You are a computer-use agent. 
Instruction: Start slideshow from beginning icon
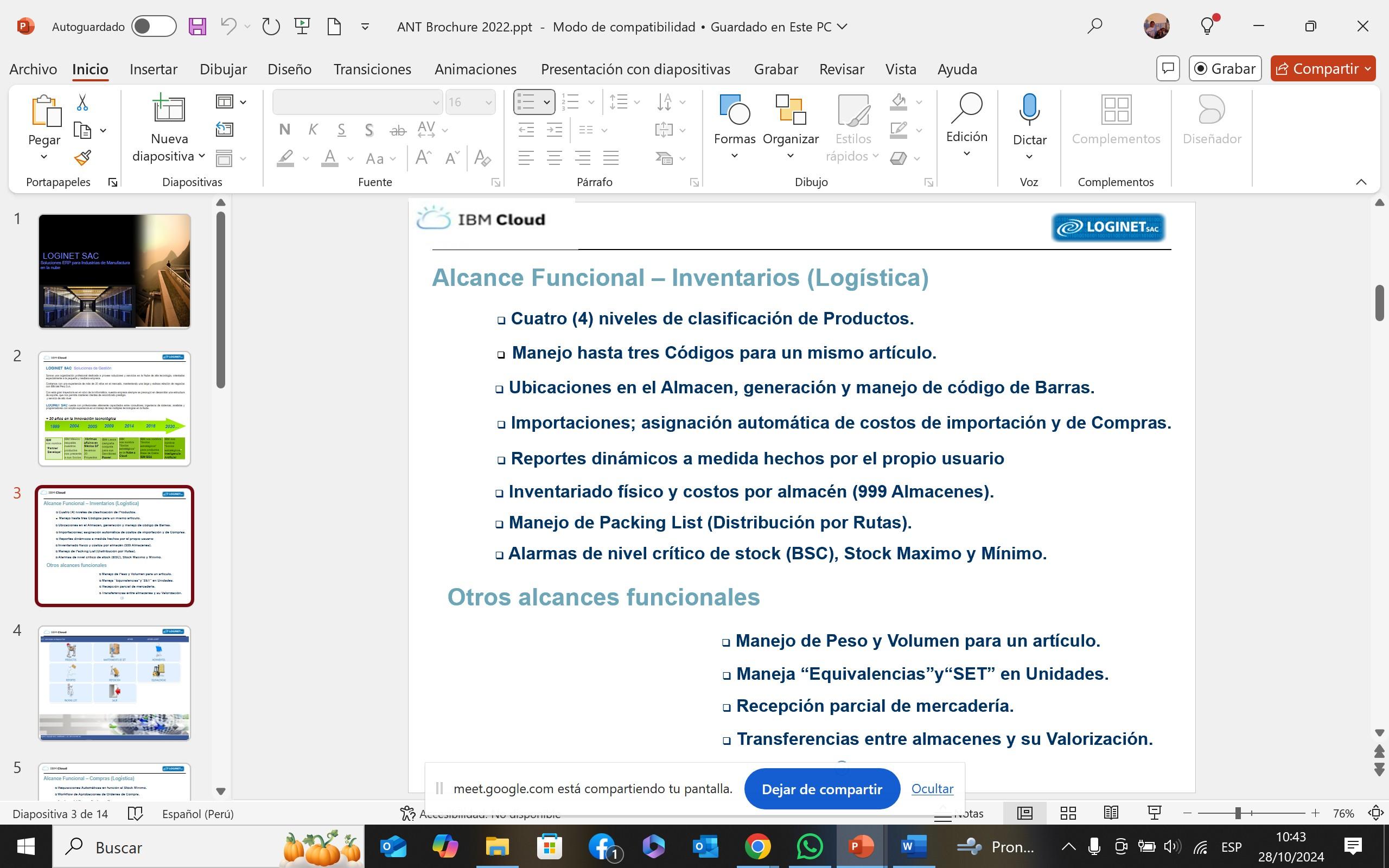pyautogui.click(x=302, y=27)
